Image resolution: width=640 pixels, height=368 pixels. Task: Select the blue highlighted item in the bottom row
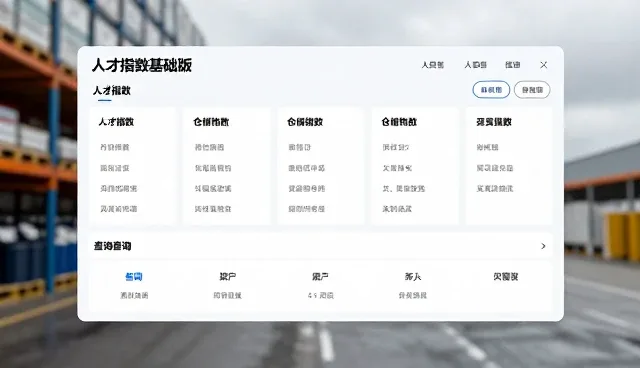(x=133, y=277)
